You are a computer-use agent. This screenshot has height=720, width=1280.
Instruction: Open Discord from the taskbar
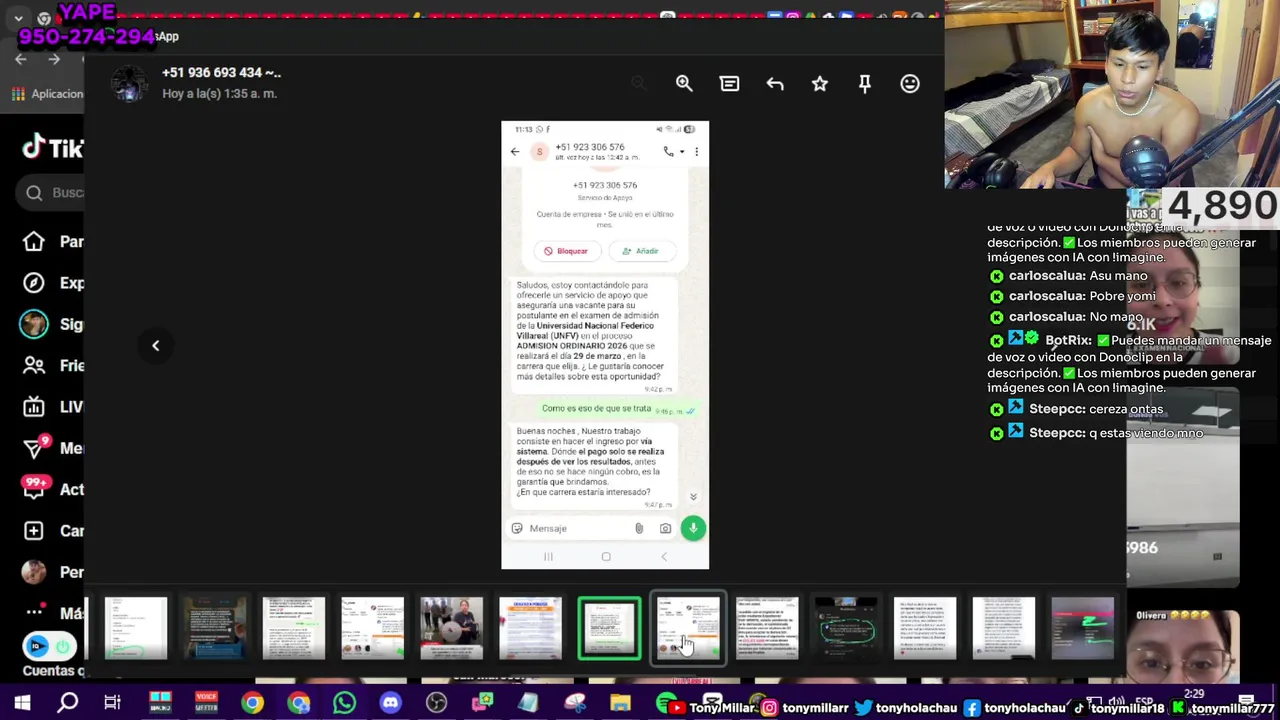[390, 703]
